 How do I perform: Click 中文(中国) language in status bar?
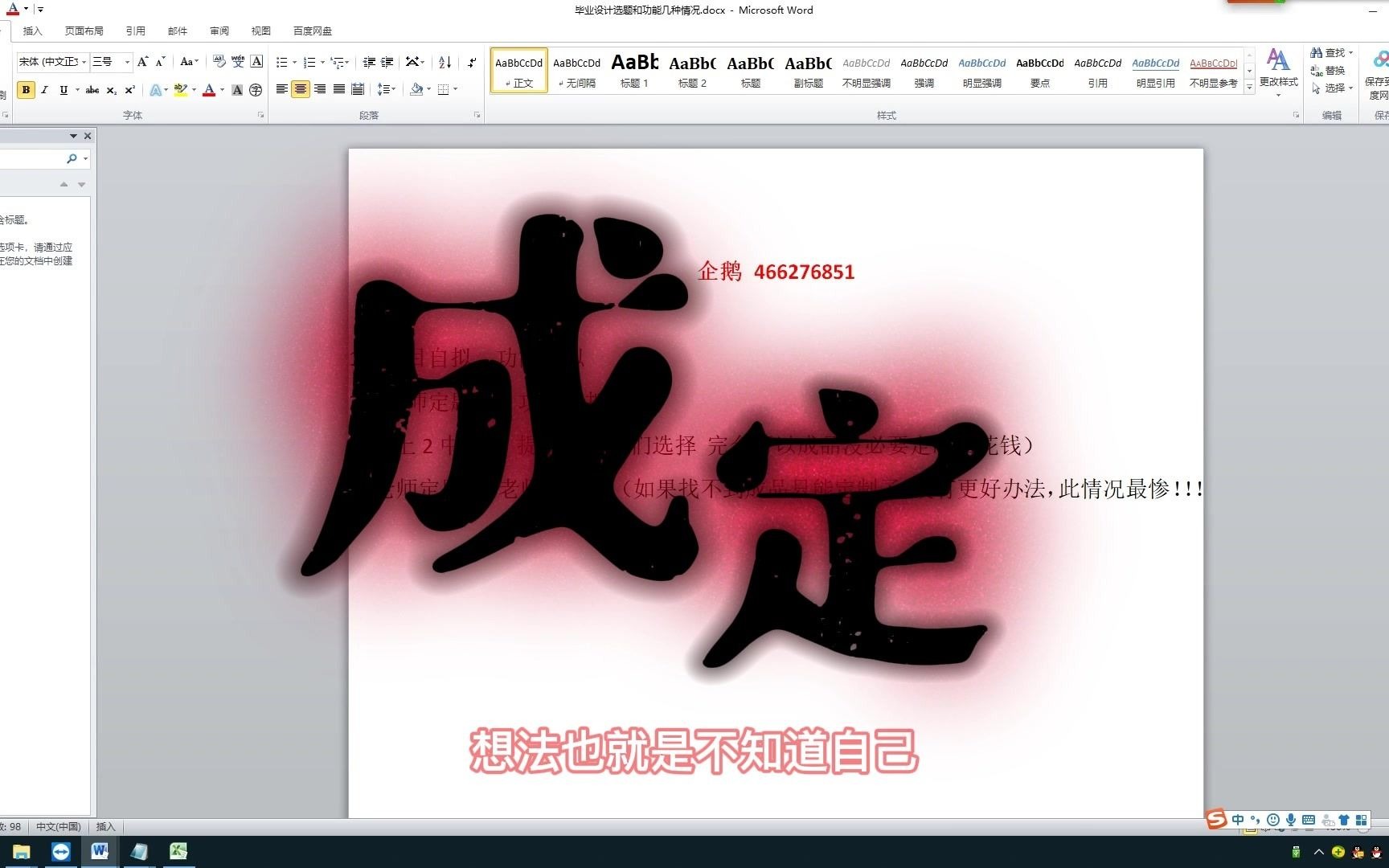[58, 826]
